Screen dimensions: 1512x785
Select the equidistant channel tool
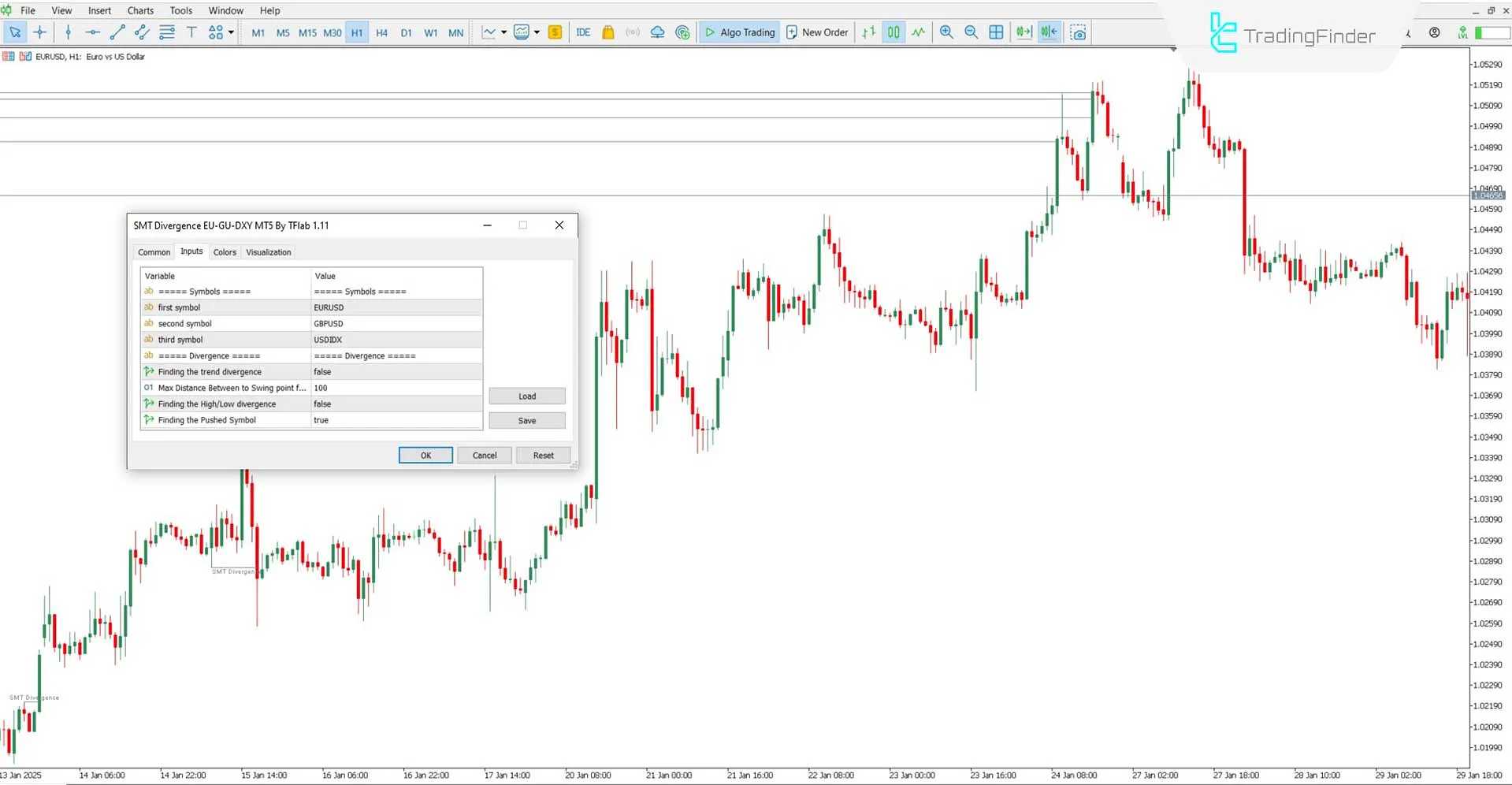(142, 32)
